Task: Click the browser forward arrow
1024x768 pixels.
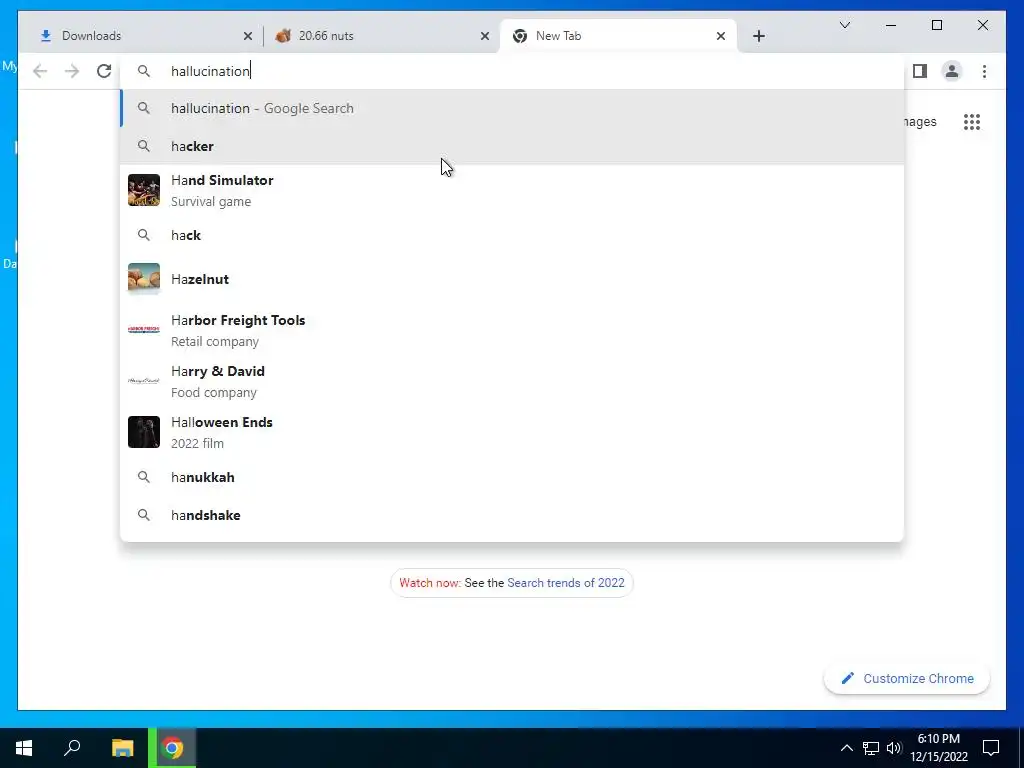Action: (72, 71)
